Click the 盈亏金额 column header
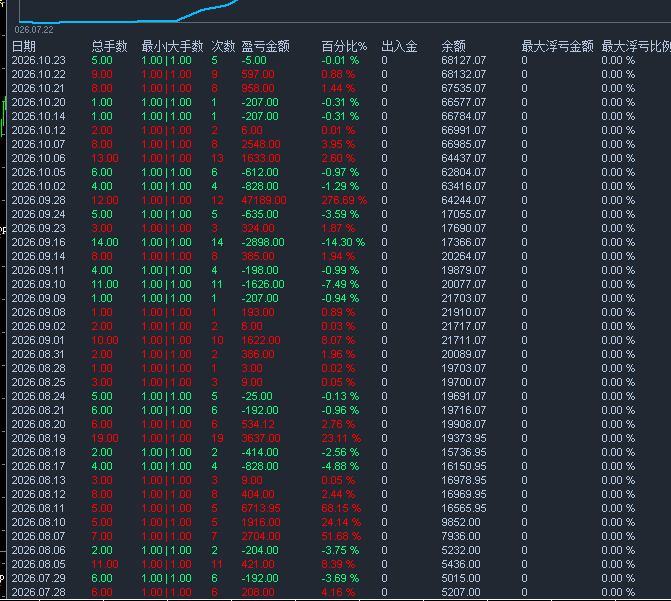 click(x=265, y=46)
